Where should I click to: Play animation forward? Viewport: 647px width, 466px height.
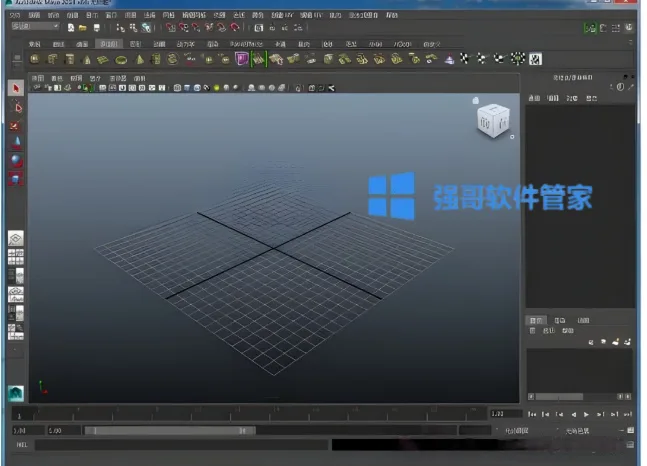pyautogui.click(x=586, y=414)
